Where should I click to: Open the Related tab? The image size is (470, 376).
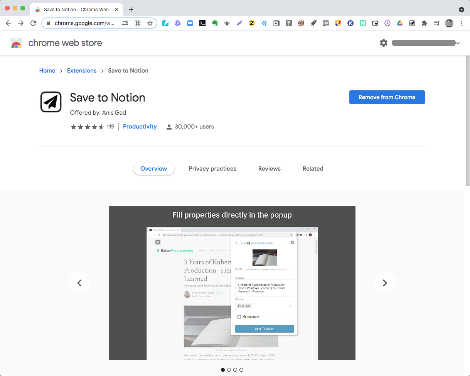tap(313, 169)
